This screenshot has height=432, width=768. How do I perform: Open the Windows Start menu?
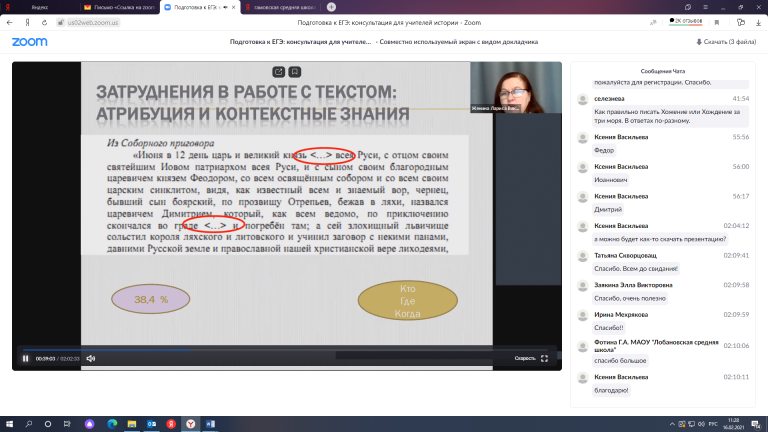pyautogui.click(x=9, y=424)
